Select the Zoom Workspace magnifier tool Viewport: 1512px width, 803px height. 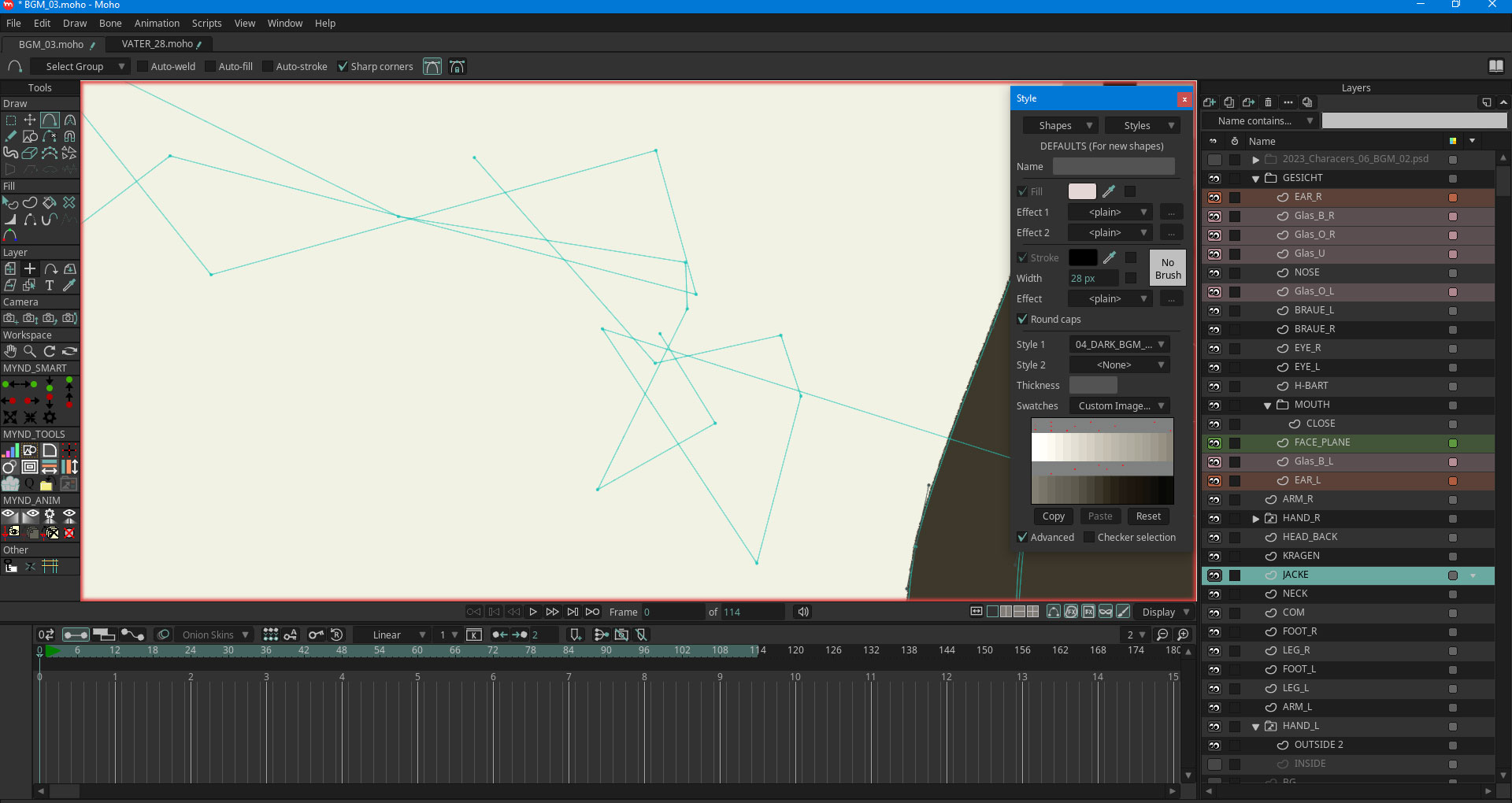[x=30, y=352]
